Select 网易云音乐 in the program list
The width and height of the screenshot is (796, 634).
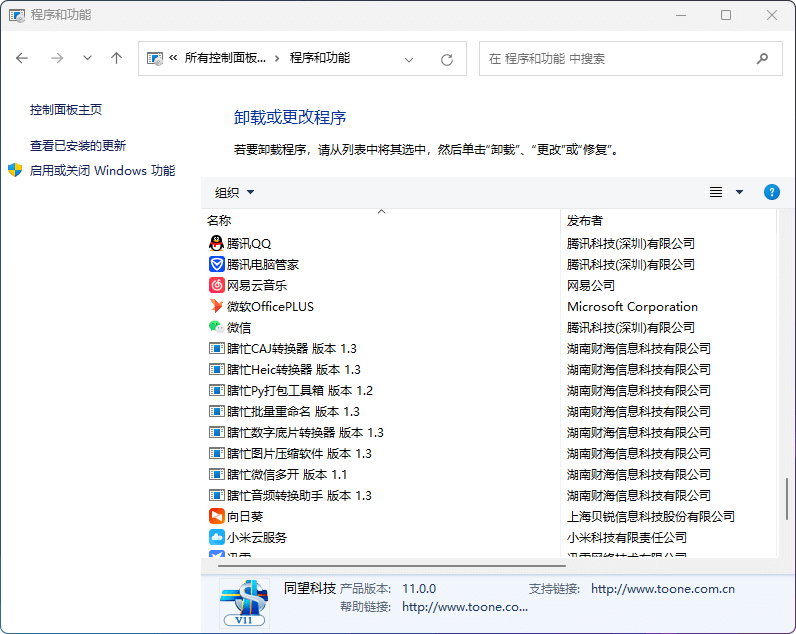257,286
